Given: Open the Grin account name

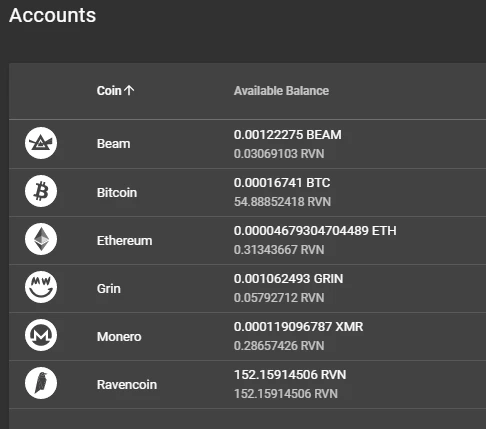Looking at the screenshot, I should pyautogui.click(x=109, y=288).
